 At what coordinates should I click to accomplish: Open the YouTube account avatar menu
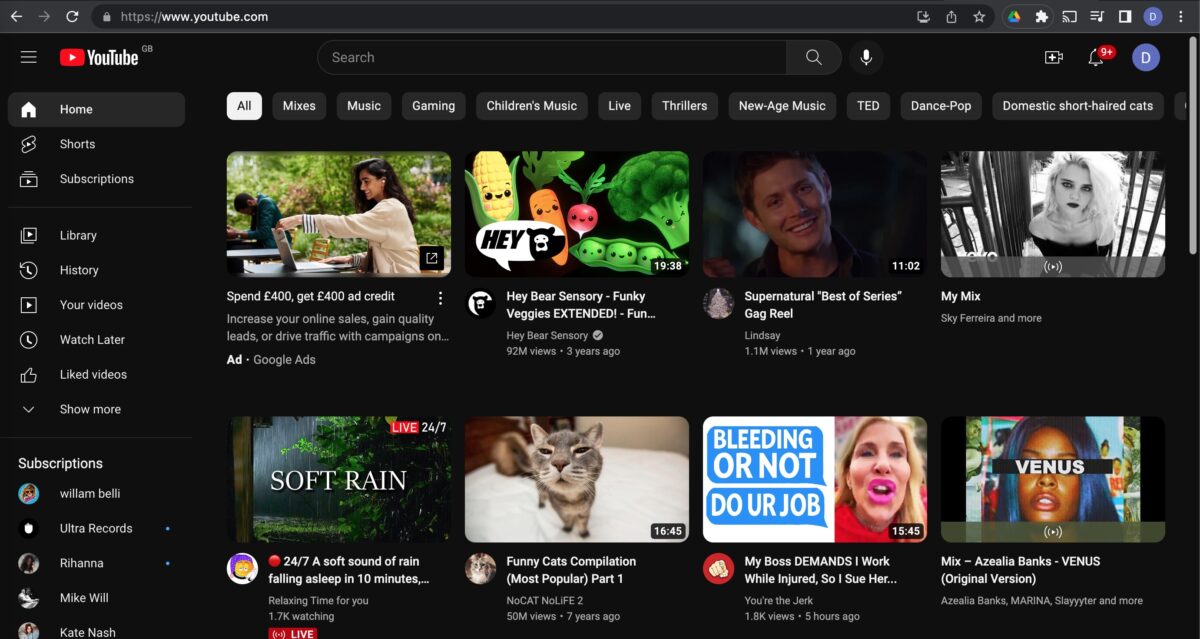coord(1146,57)
